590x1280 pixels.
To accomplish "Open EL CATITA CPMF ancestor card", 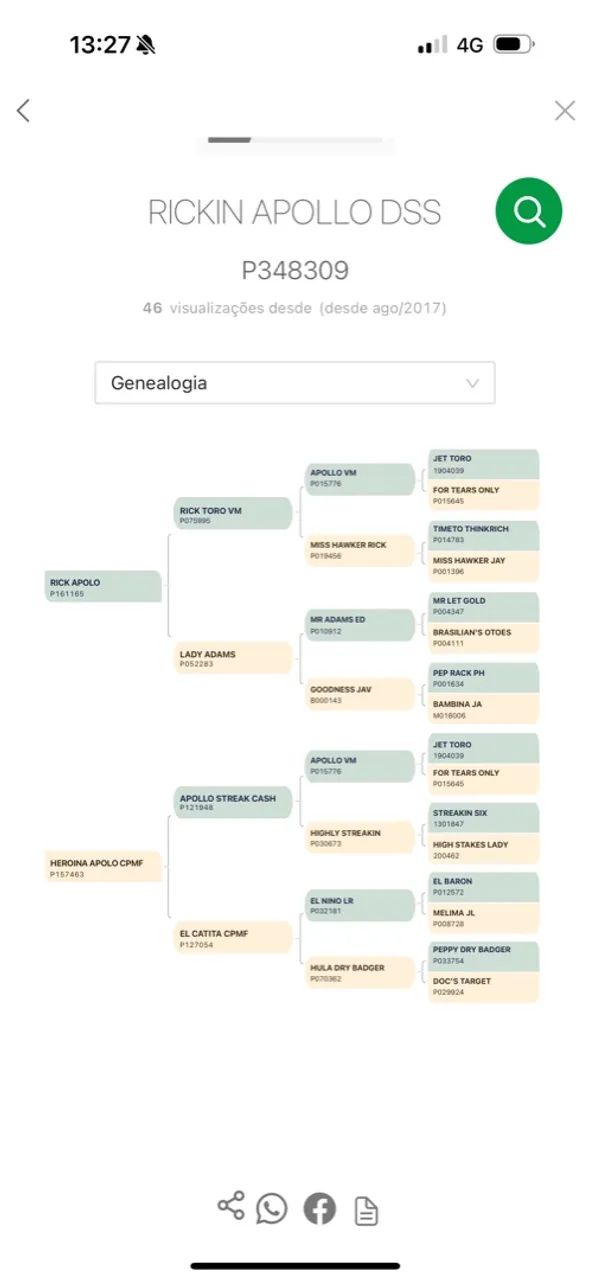I will pyautogui.click(x=234, y=938).
